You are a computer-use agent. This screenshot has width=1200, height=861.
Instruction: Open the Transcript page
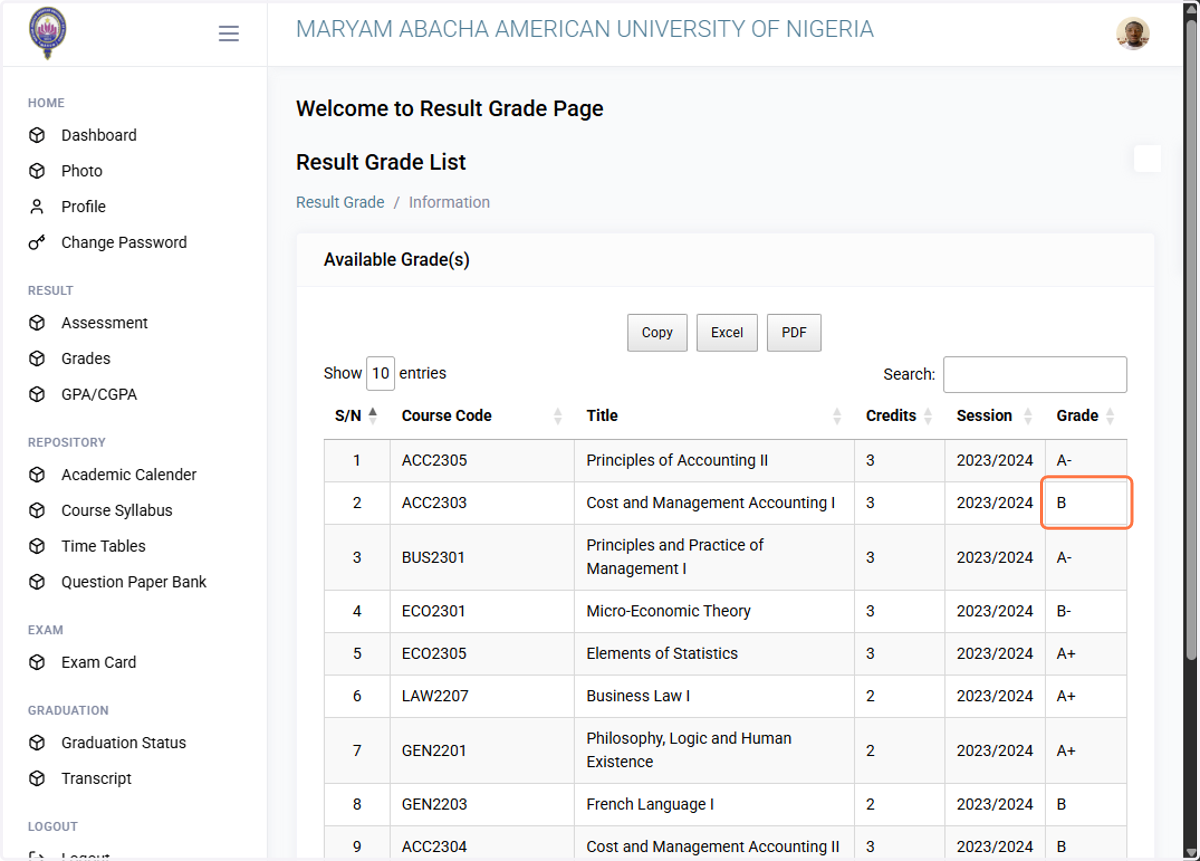coord(96,779)
